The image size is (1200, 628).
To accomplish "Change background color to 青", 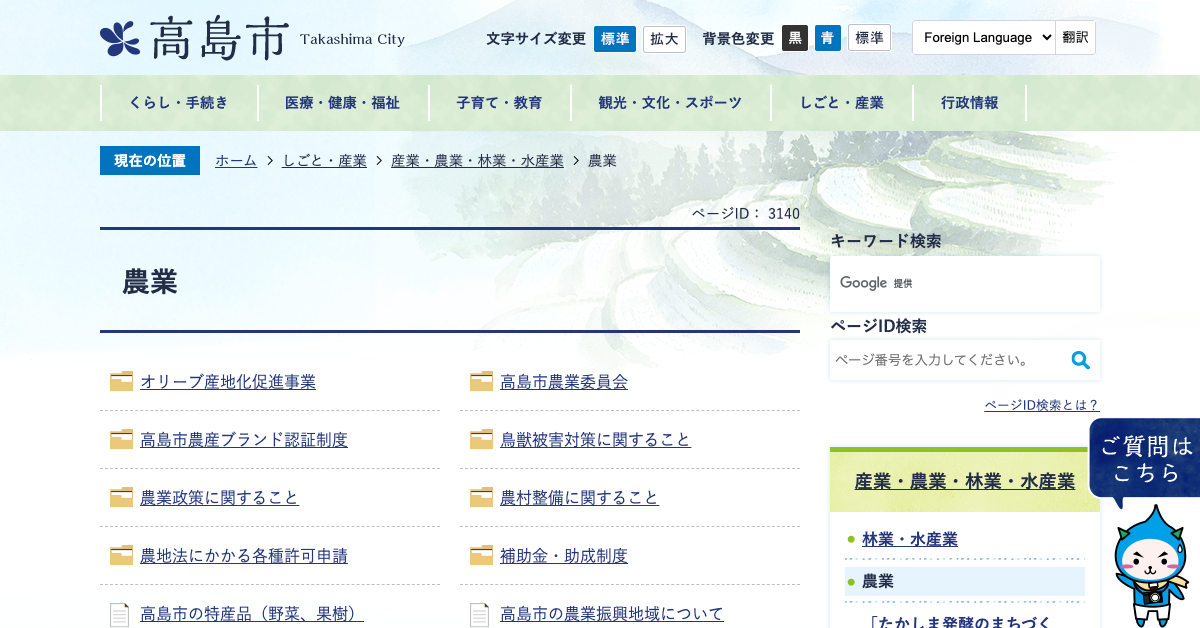I will (x=828, y=38).
